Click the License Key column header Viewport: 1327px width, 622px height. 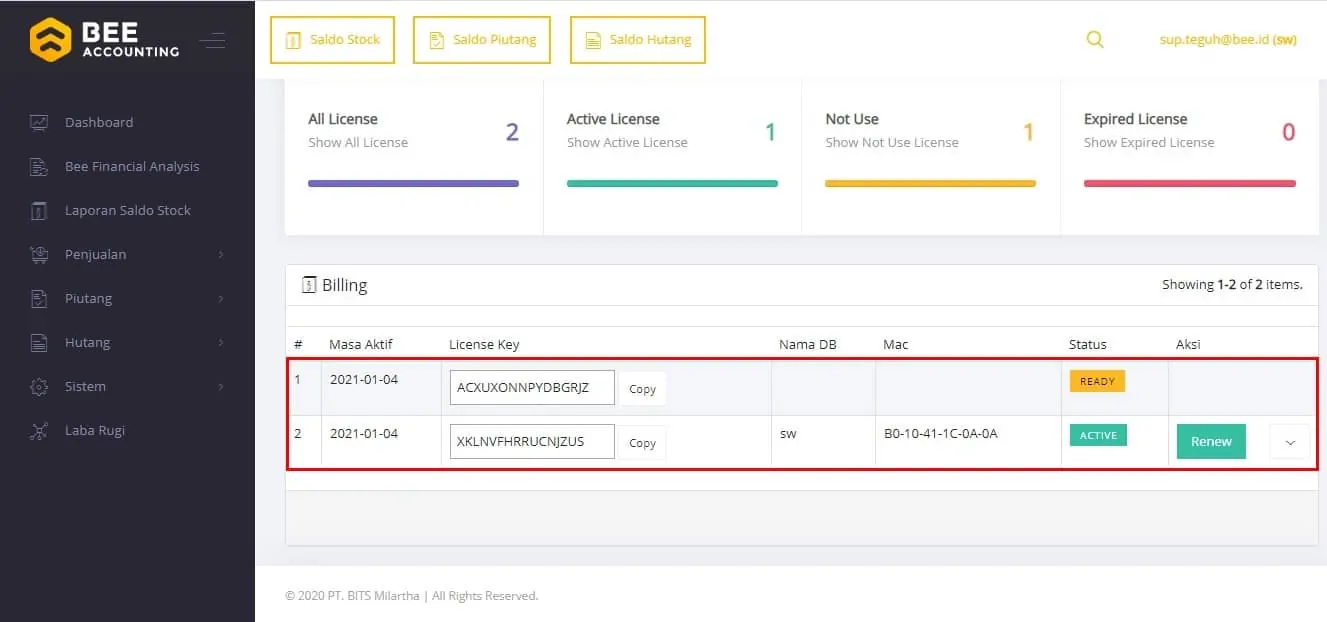tap(484, 344)
